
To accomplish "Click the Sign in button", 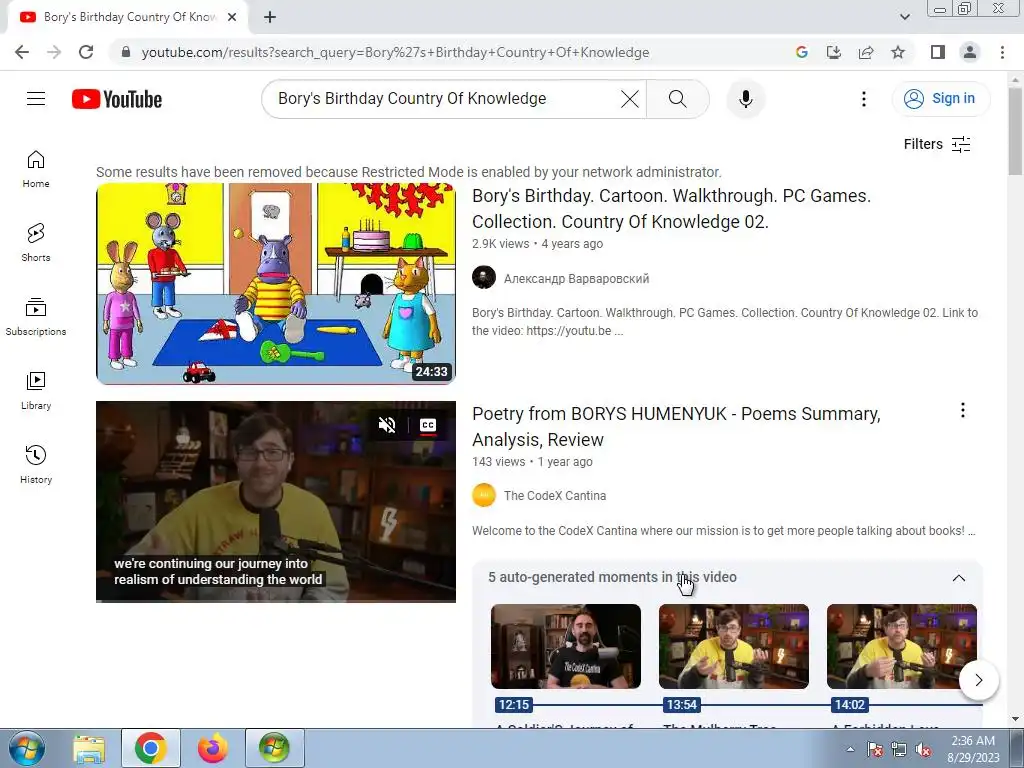I will 940,99.
